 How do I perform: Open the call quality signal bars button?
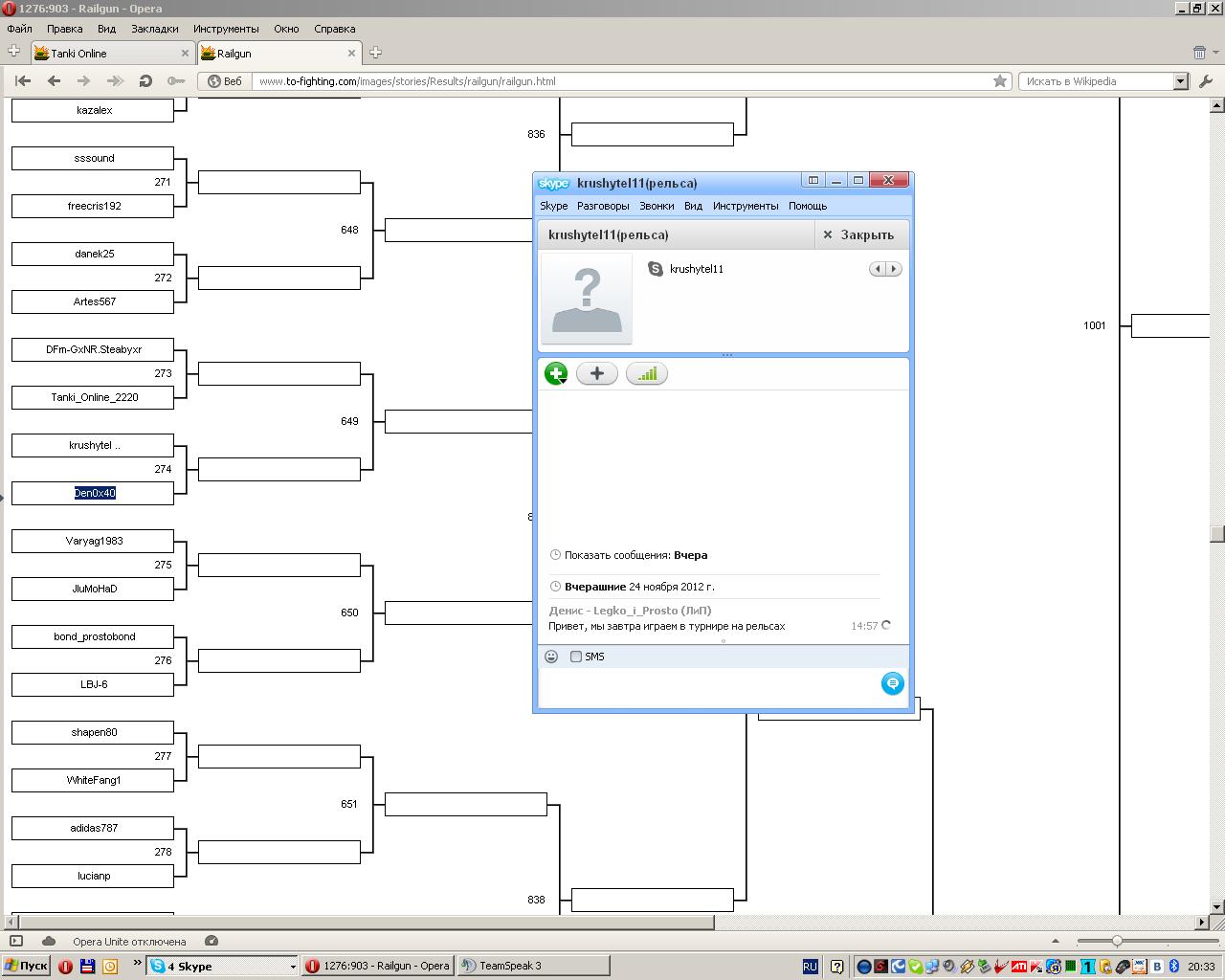[647, 373]
